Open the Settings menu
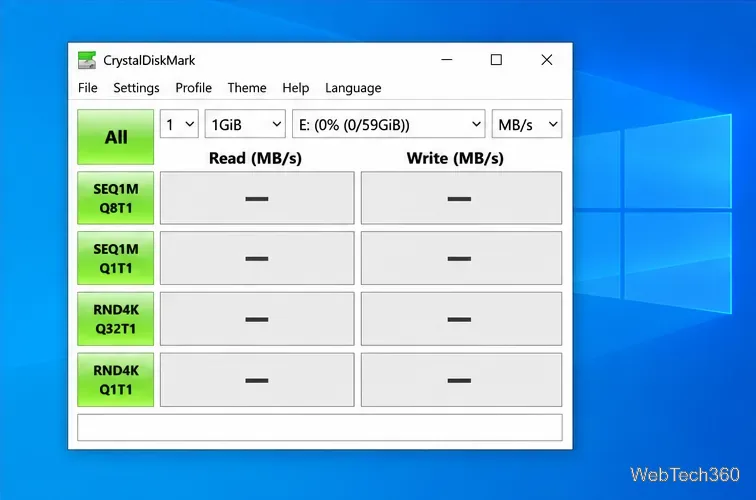The height and width of the screenshot is (500, 756). pos(136,88)
